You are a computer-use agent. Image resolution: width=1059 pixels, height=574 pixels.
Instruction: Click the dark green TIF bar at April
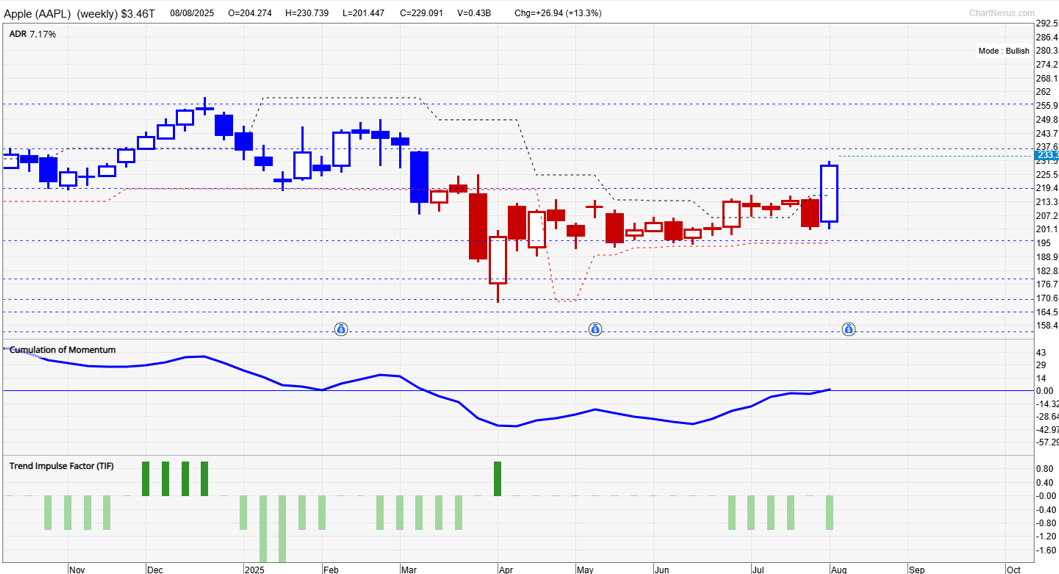(498, 479)
